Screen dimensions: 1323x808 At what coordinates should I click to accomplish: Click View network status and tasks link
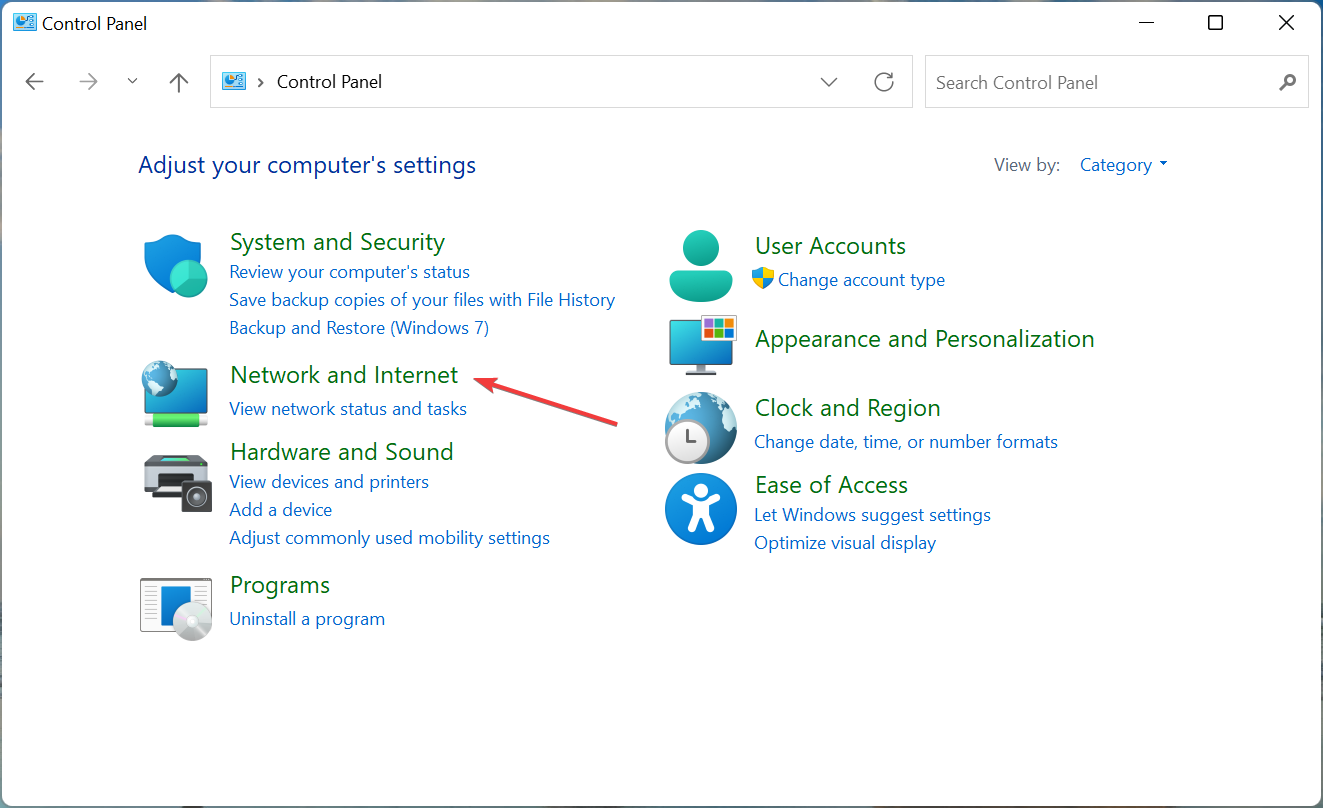pyautogui.click(x=348, y=408)
